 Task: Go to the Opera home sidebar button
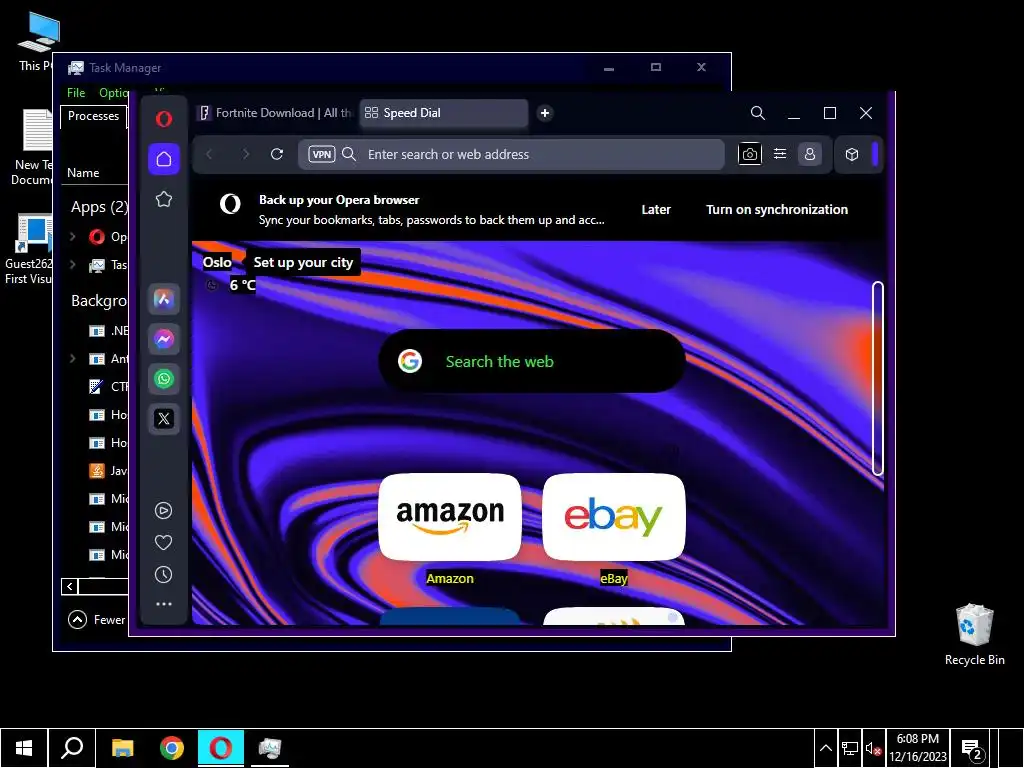(x=164, y=159)
